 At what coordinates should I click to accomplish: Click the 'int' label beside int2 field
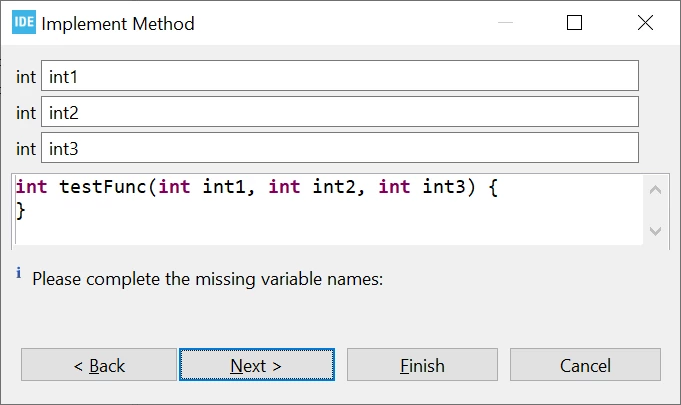pyautogui.click(x=26, y=113)
